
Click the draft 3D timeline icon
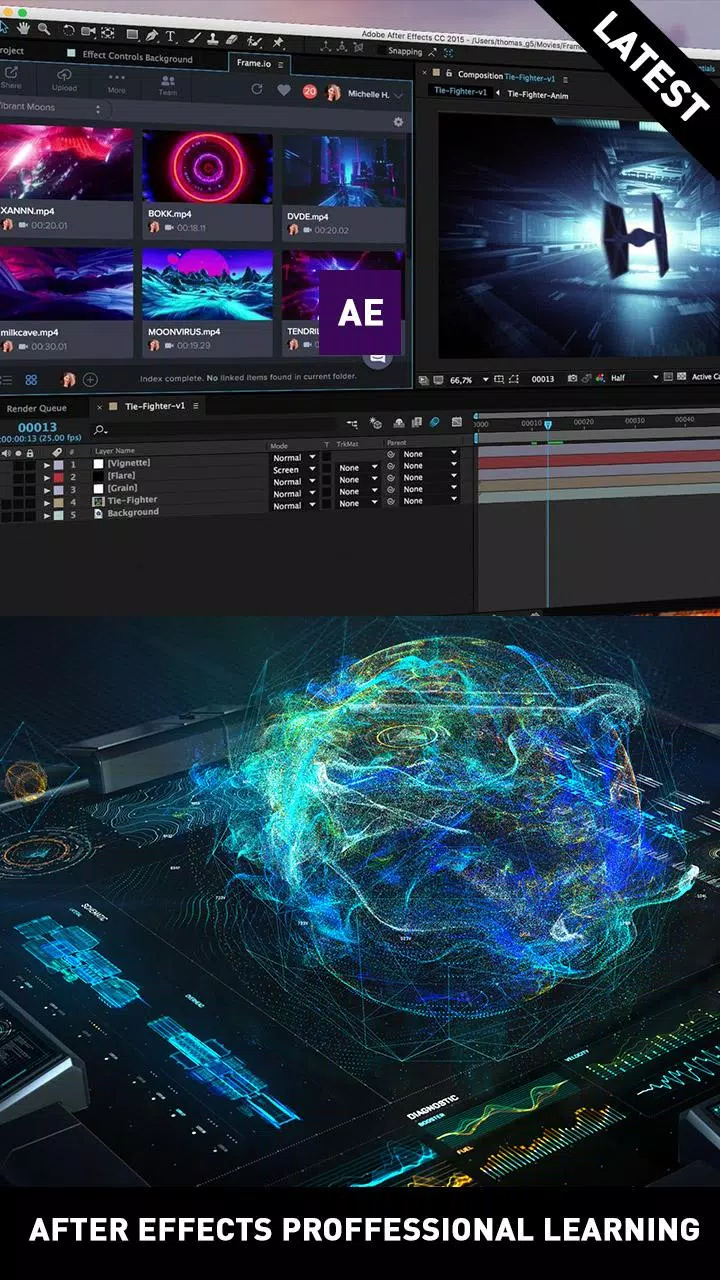tap(376, 424)
